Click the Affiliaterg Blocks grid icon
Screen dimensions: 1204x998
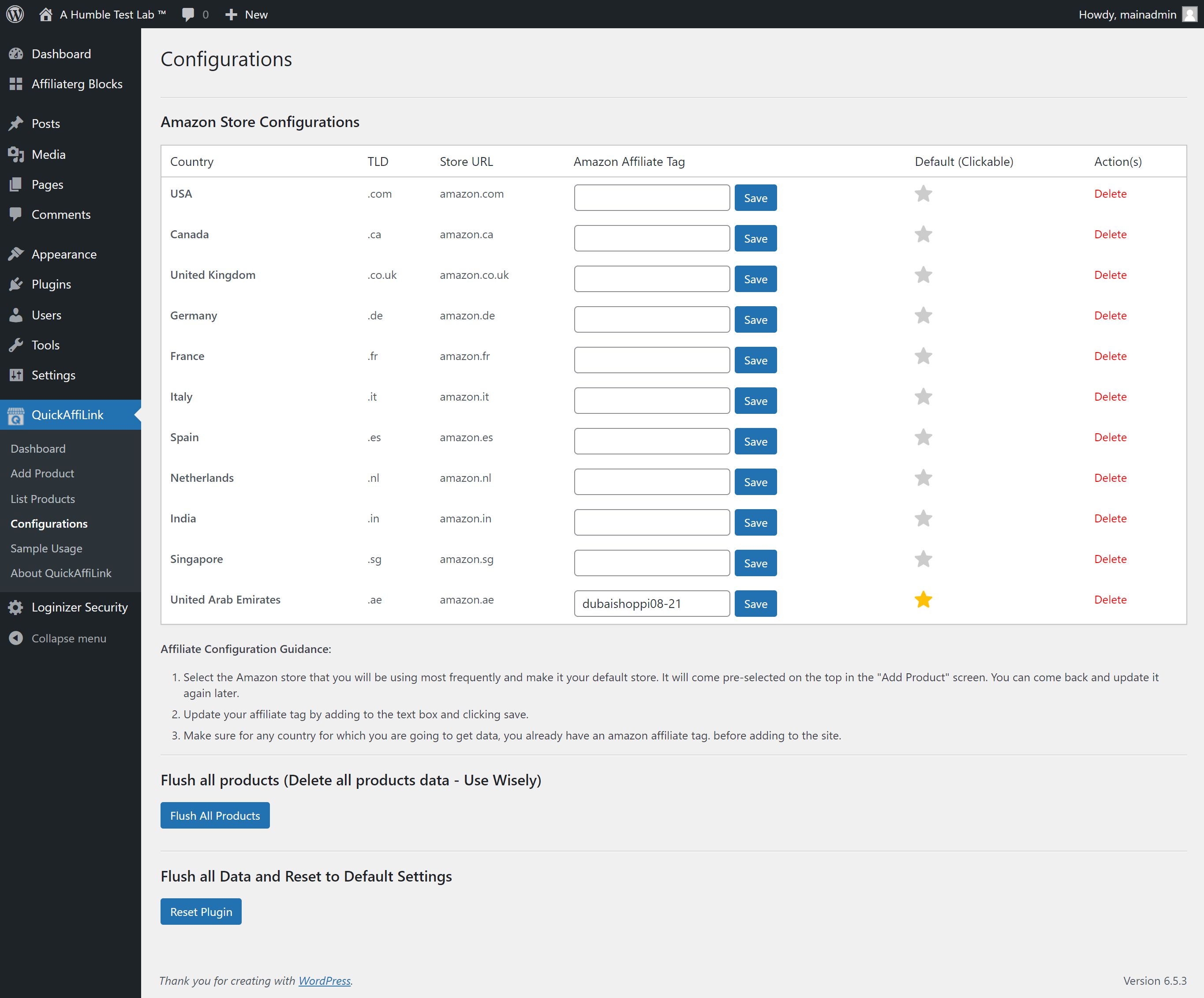point(16,84)
